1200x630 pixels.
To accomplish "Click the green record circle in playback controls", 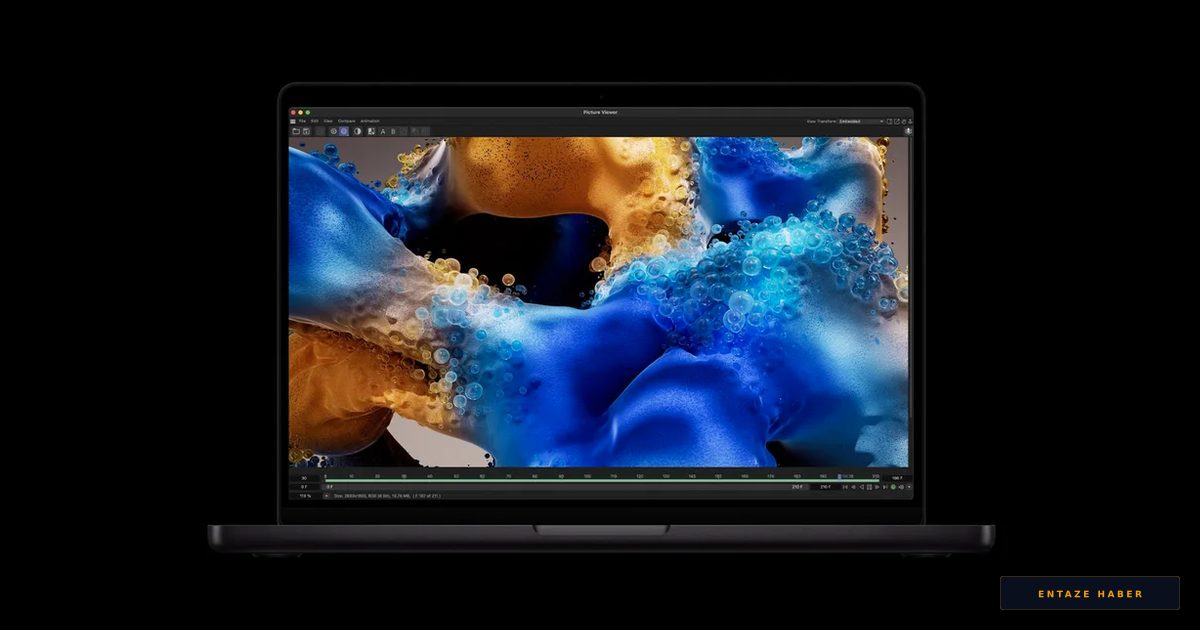I will tap(893, 487).
